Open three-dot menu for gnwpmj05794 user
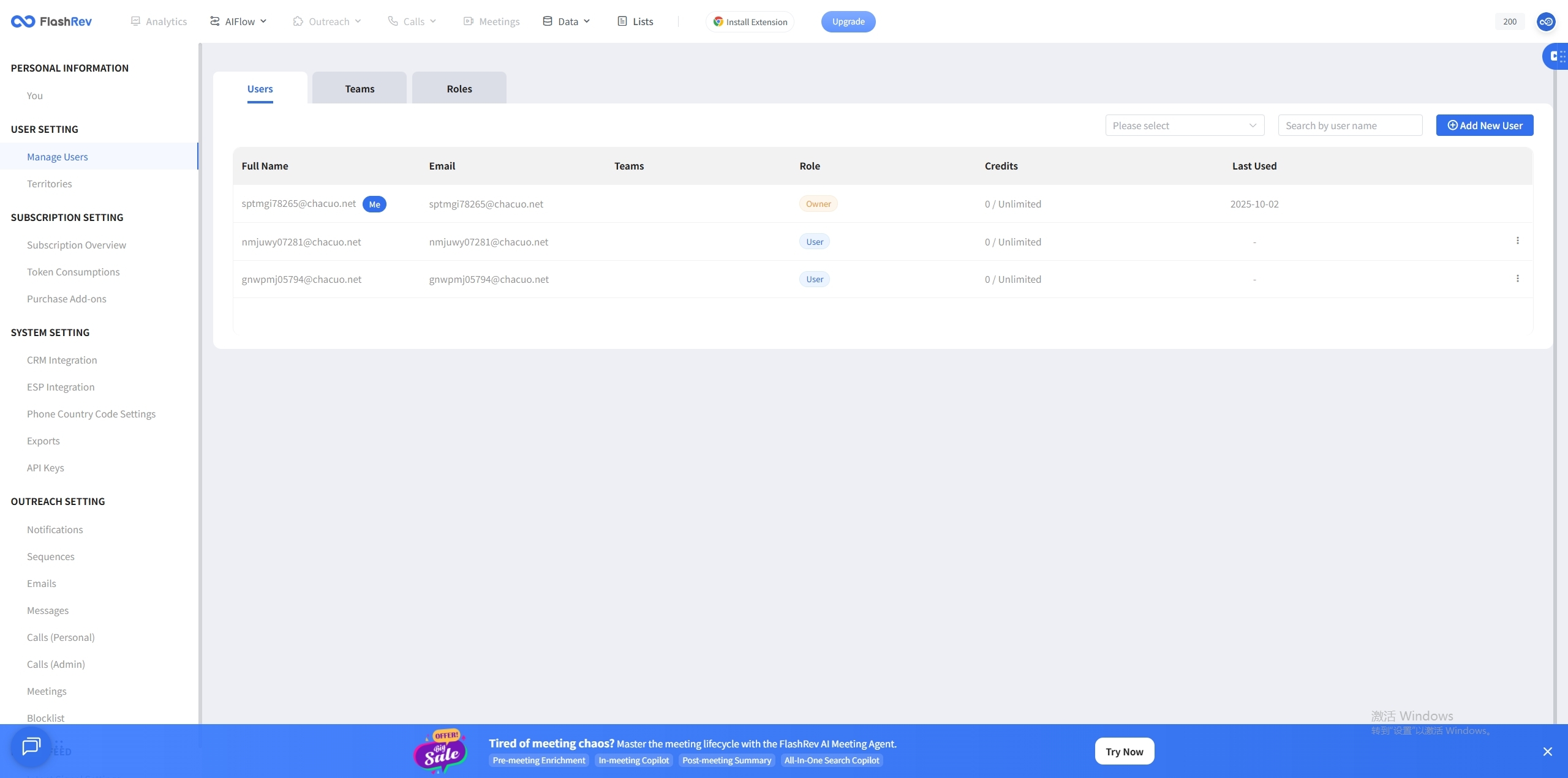This screenshot has height=778, width=1568. tap(1517, 279)
